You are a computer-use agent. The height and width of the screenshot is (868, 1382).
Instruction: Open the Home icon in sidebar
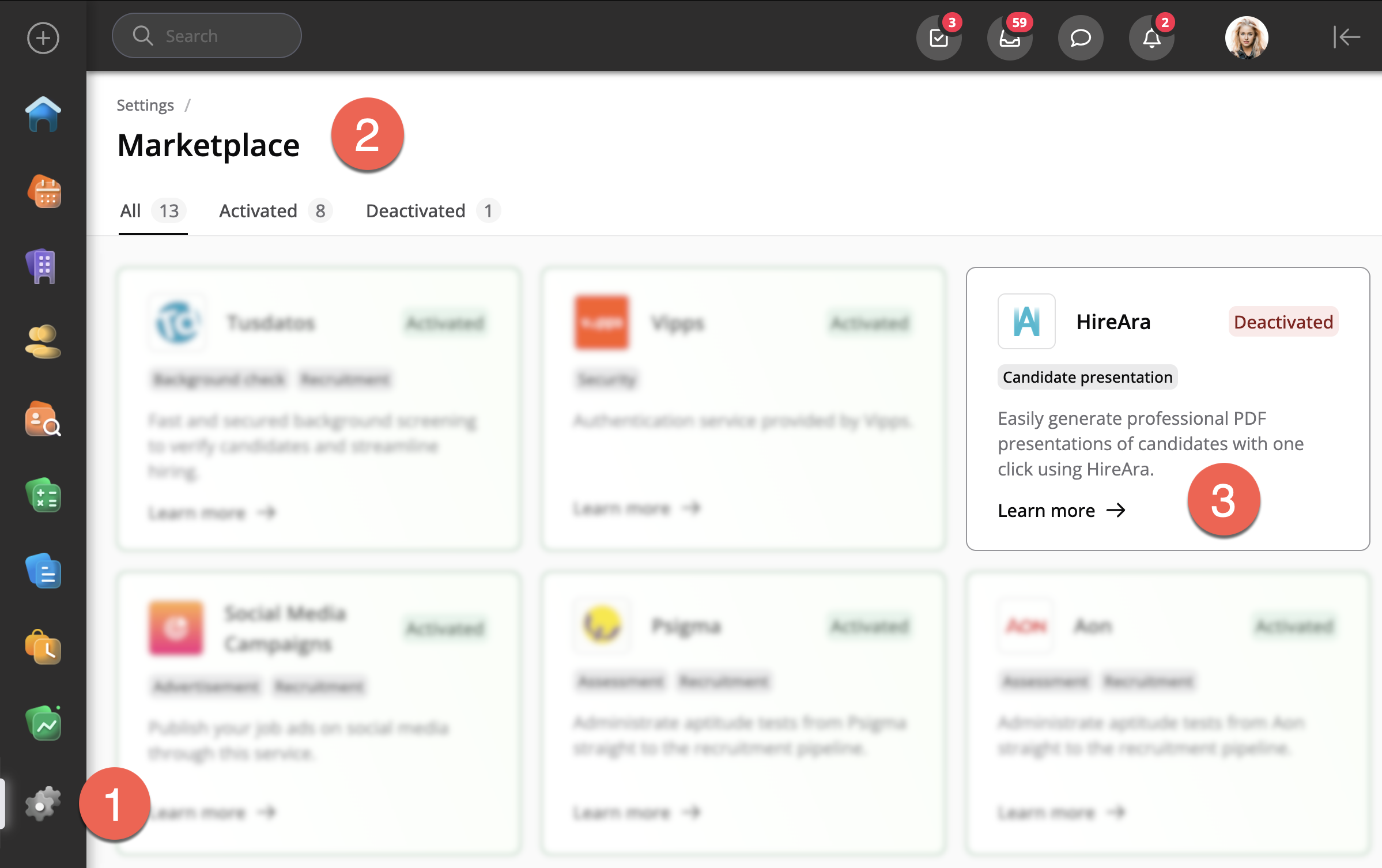click(43, 114)
